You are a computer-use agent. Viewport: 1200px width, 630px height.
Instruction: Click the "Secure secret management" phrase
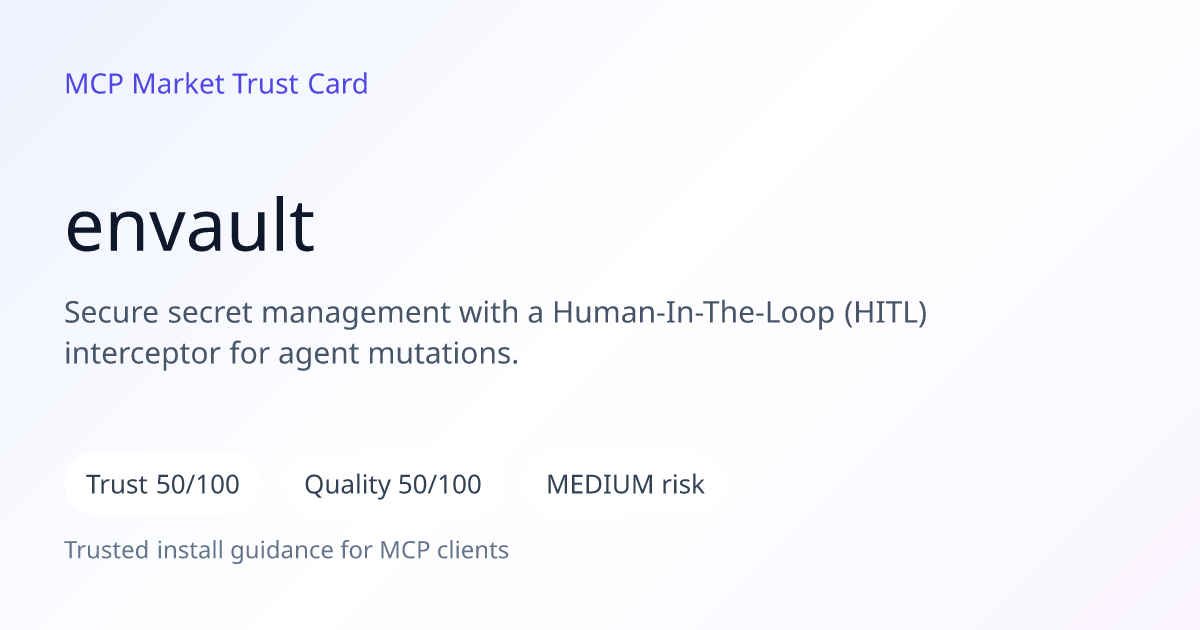(x=257, y=313)
